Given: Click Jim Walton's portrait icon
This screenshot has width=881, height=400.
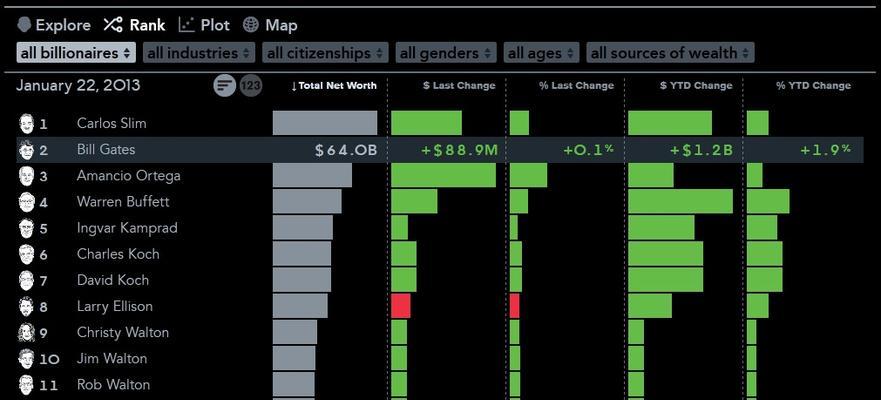Looking at the screenshot, I should [26, 358].
